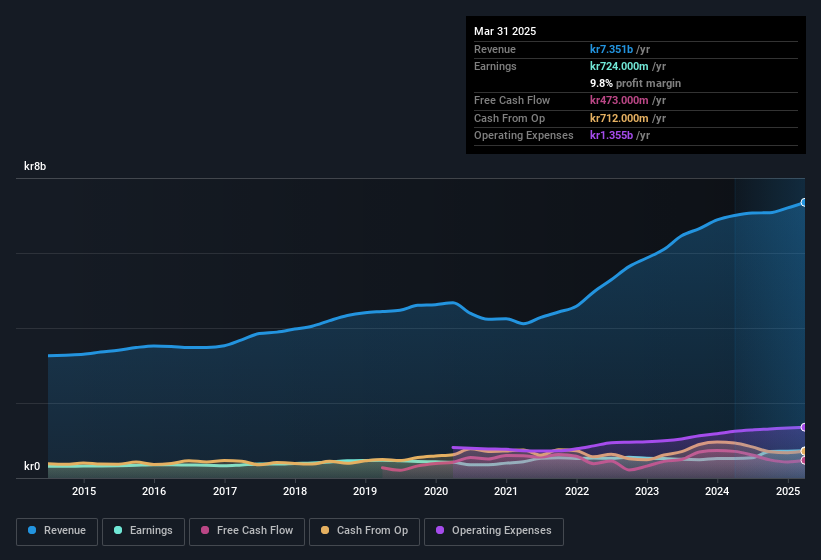The height and width of the screenshot is (560, 821).
Task: Click the 9.8% profit margin text
Action: [635, 83]
